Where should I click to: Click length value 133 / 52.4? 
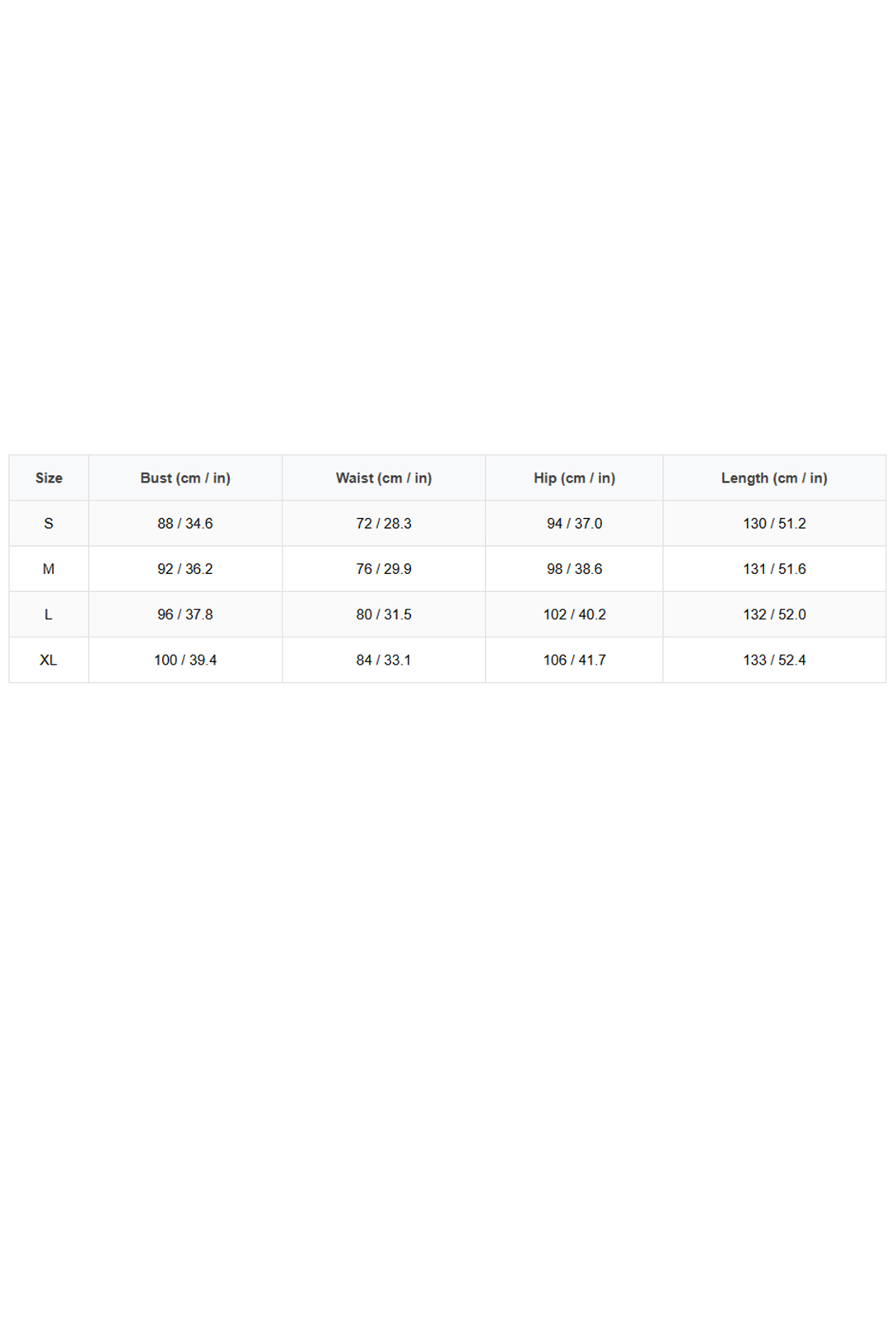coord(774,660)
